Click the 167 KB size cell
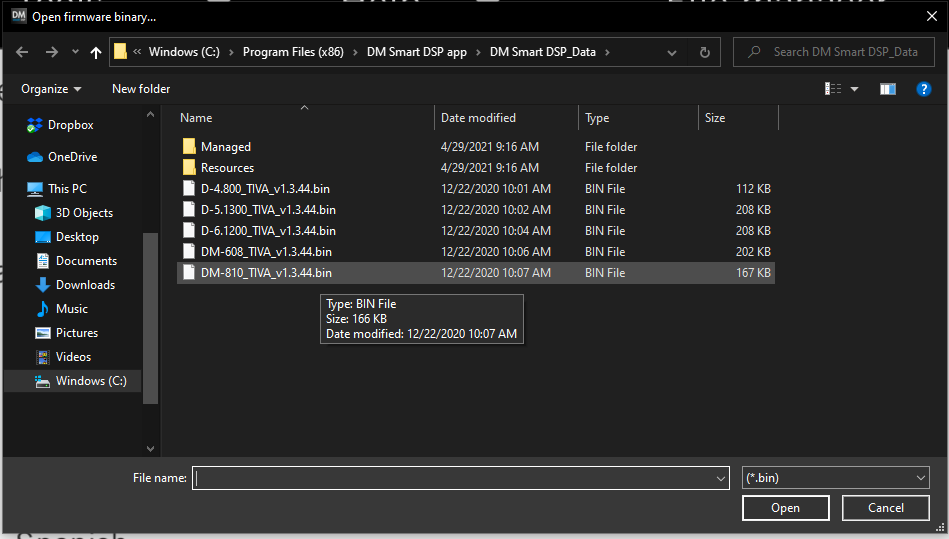The height and width of the screenshot is (539, 949). [753, 273]
